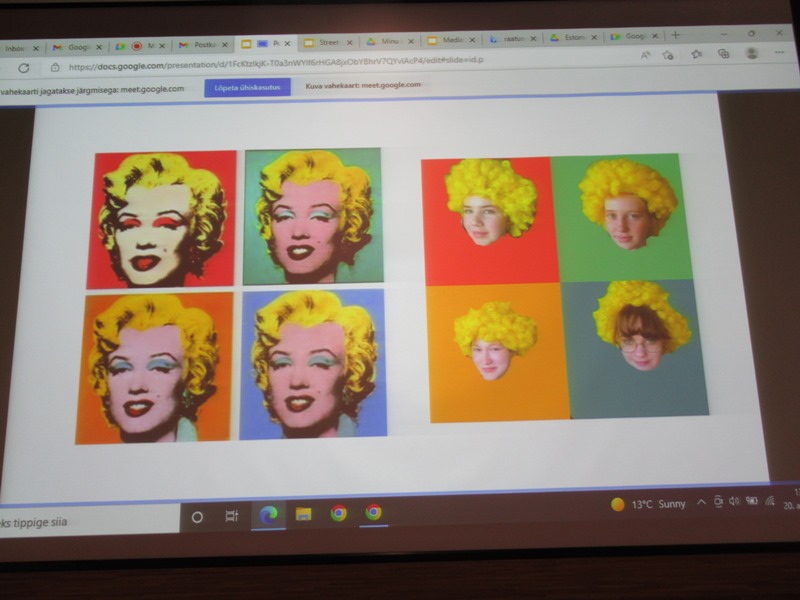This screenshot has height=600, width=800.
Task: Switch to the last Goog Meet tab
Action: pyautogui.click(x=635, y=36)
